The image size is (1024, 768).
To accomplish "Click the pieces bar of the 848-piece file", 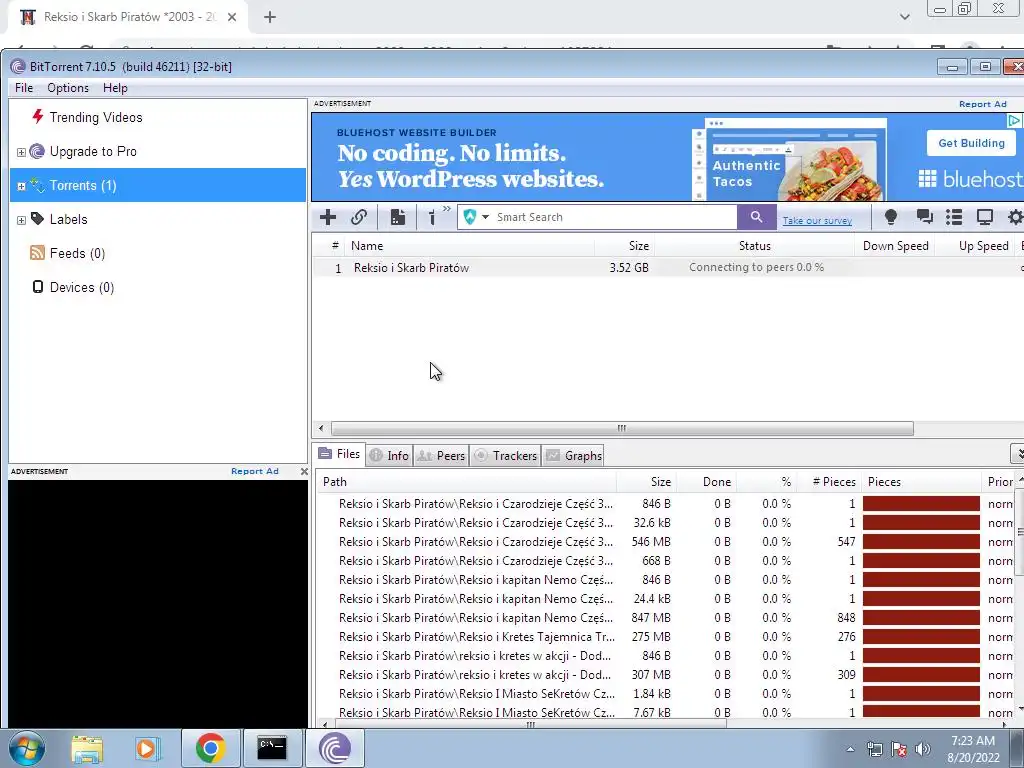I will click(x=921, y=618).
